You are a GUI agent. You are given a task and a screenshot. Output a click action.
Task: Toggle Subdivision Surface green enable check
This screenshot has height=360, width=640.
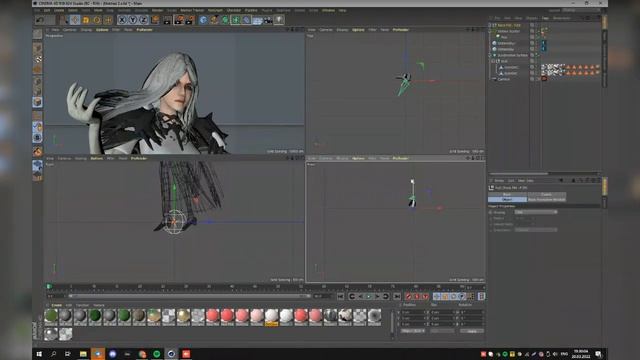(x=538, y=55)
